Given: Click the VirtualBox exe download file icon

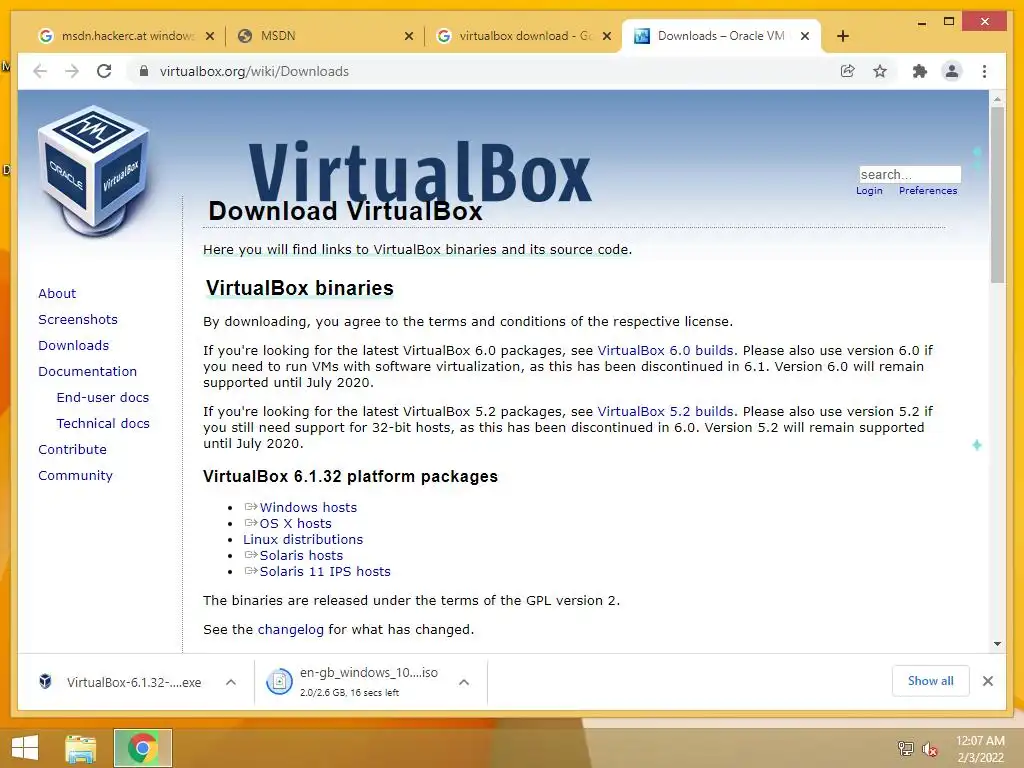Looking at the screenshot, I should pyautogui.click(x=45, y=682).
